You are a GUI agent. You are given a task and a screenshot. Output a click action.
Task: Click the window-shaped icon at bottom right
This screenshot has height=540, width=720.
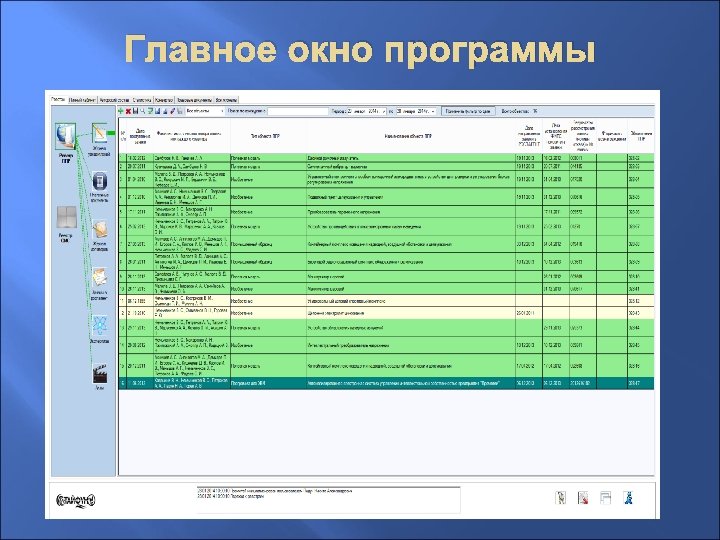pyautogui.click(x=606, y=498)
